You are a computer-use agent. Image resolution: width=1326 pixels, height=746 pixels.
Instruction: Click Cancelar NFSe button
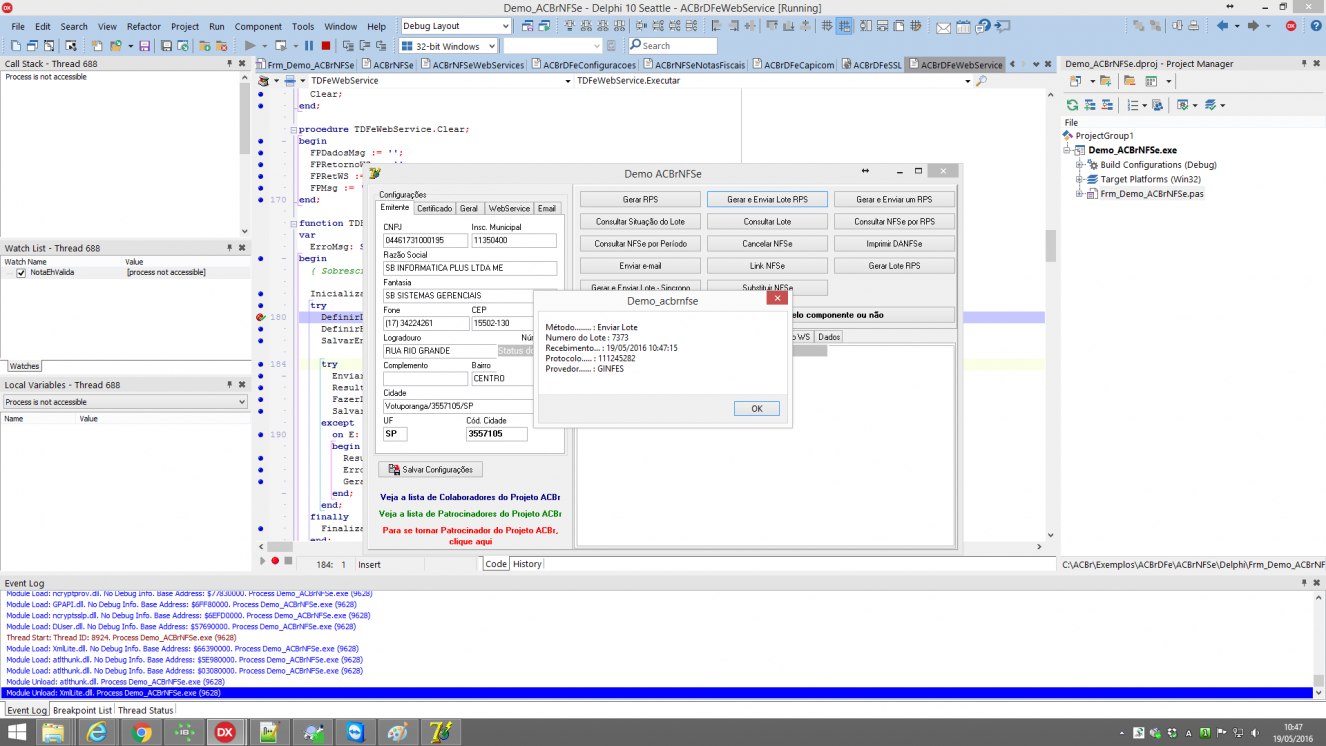point(767,243)
